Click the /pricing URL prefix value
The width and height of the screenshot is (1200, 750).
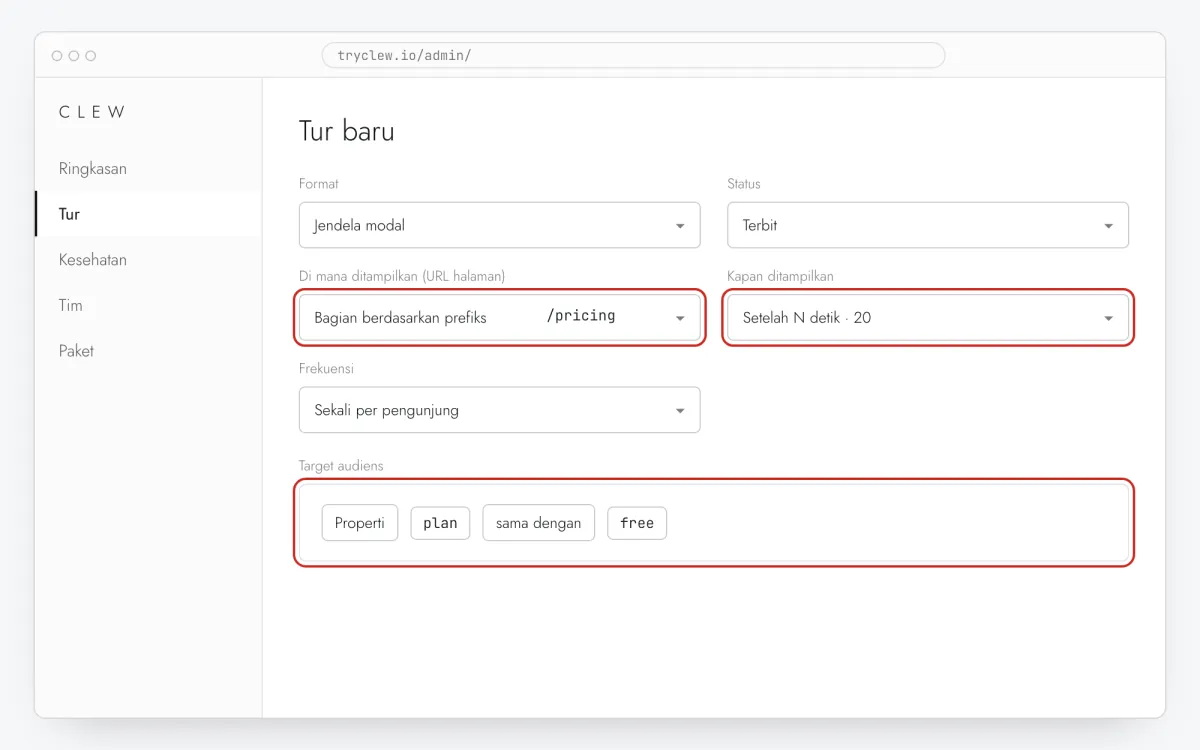[581, 316]
